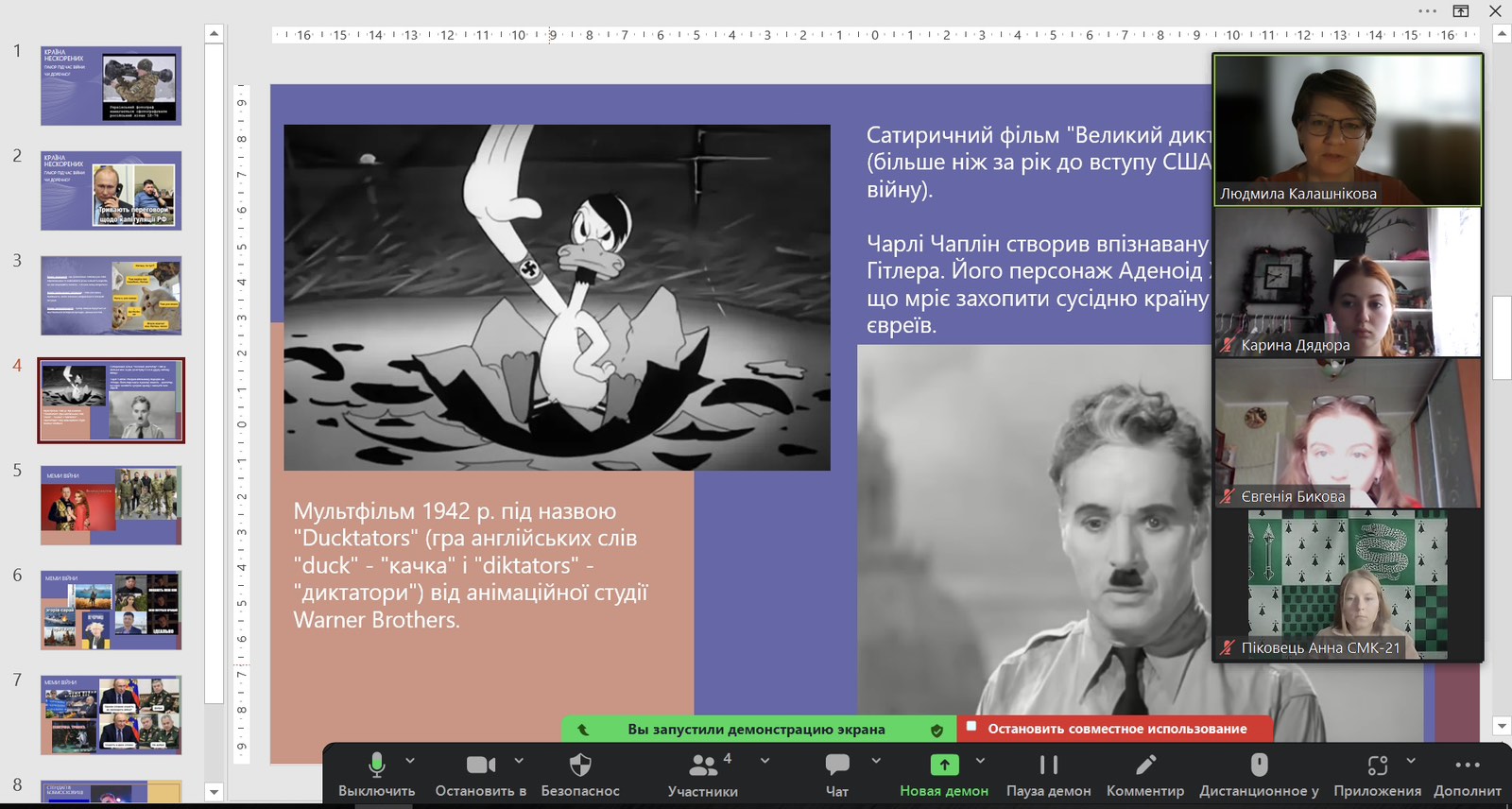Image resolution: width=1512 pixels, height=809 pixels.
Task: Click 'Вы запустили демонстрацию экрана' status text
Action: pos(756,729)
